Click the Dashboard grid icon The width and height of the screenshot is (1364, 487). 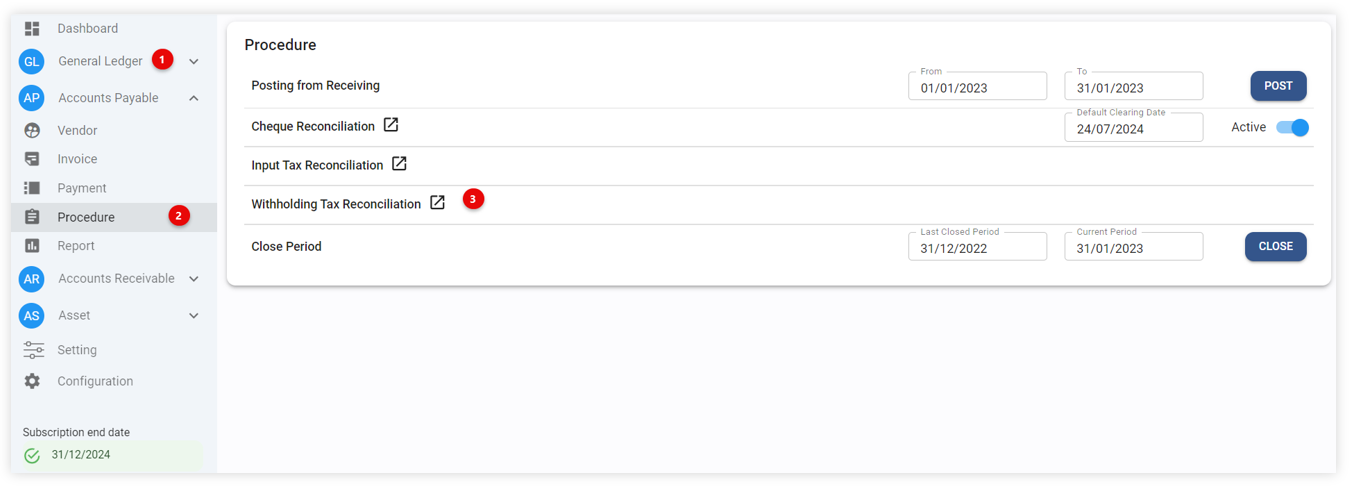(x=32, y=29)
